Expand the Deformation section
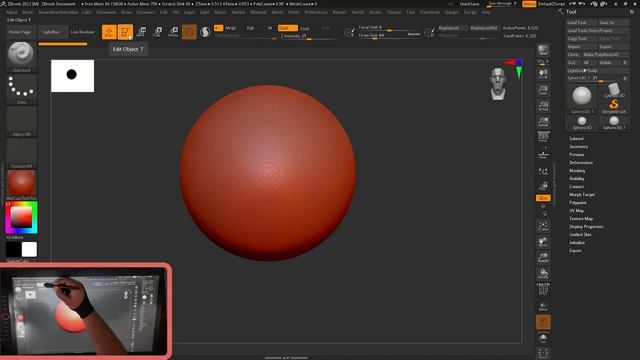The width and height of the screenshot is (640, 360). coord(581,162)
